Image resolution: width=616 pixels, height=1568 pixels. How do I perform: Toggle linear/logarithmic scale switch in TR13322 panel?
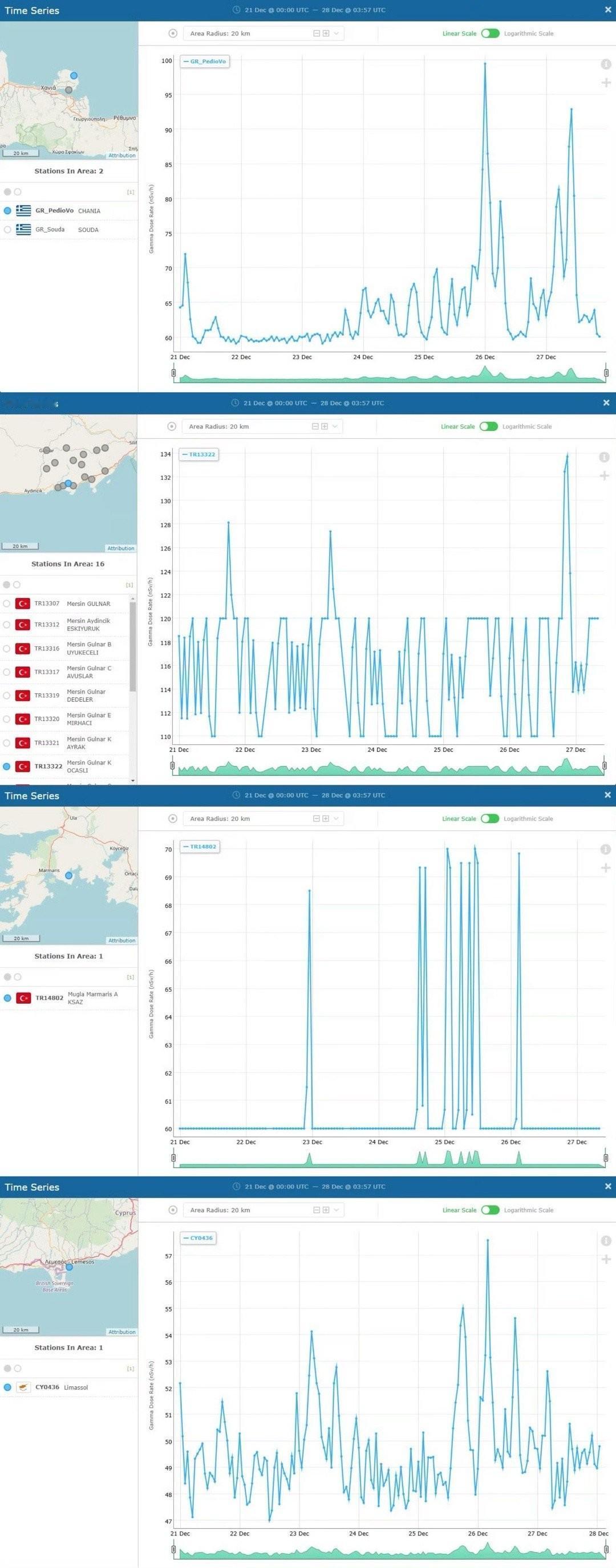click(489, 426)
